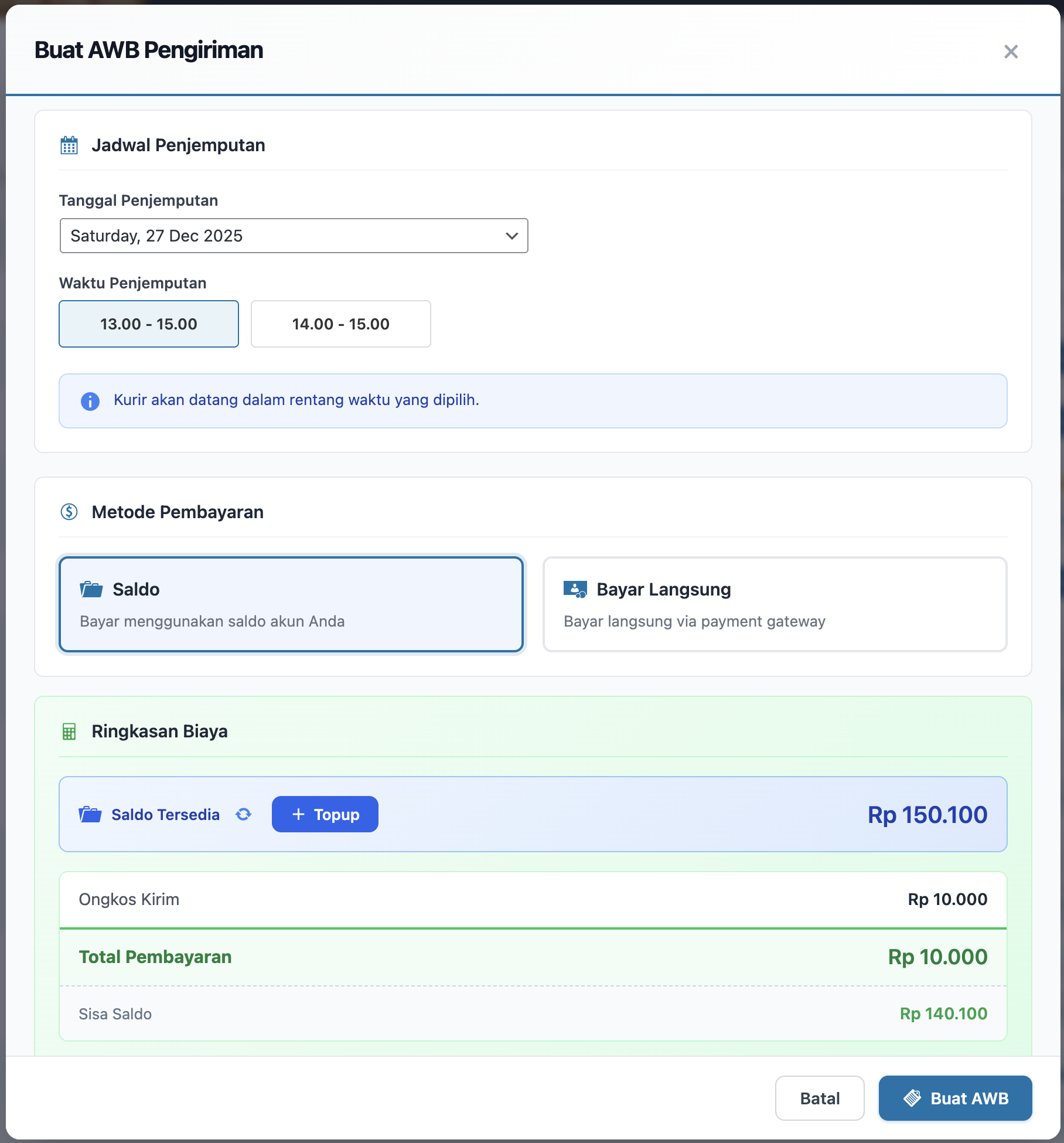Cancel with the Batal button
Image resolution: width=1064 pixels, height=1143 pixels.
pos(820,1098)
